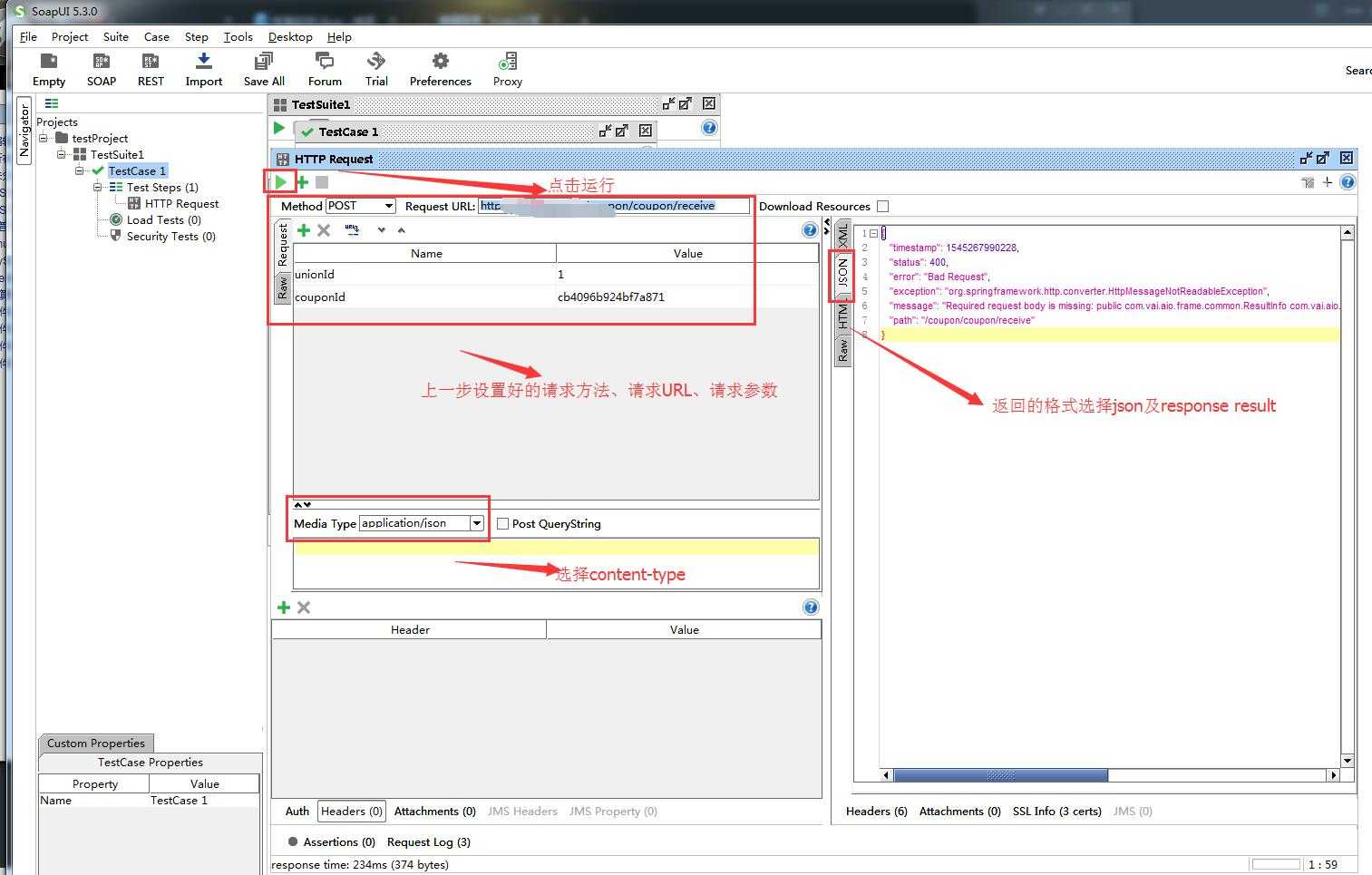
Task: Toggle the Download Resources checkbox
Action: point(882,207)
